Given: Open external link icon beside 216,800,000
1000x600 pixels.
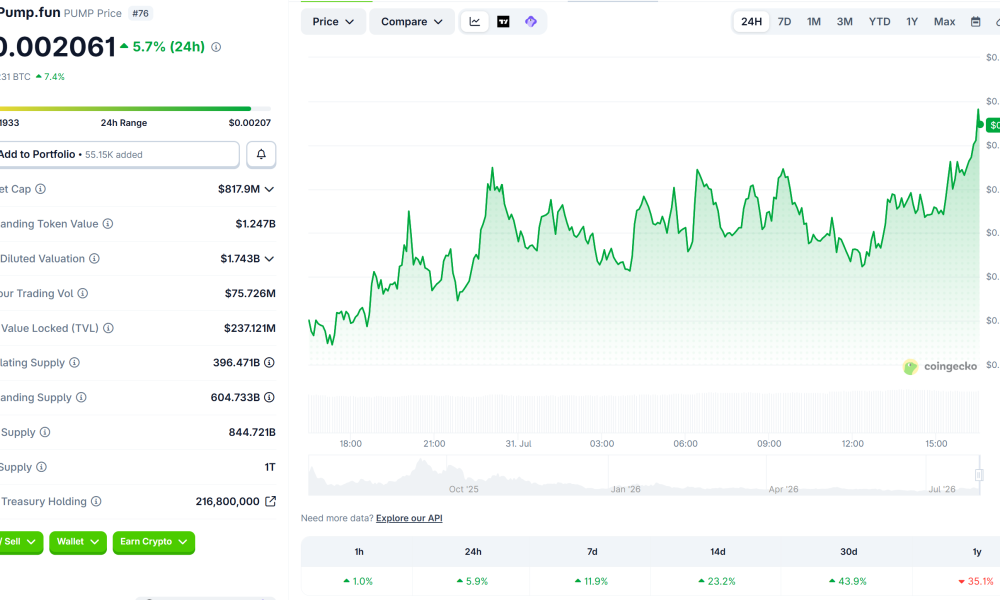Looking at the screenshot, I should point(270,501).
